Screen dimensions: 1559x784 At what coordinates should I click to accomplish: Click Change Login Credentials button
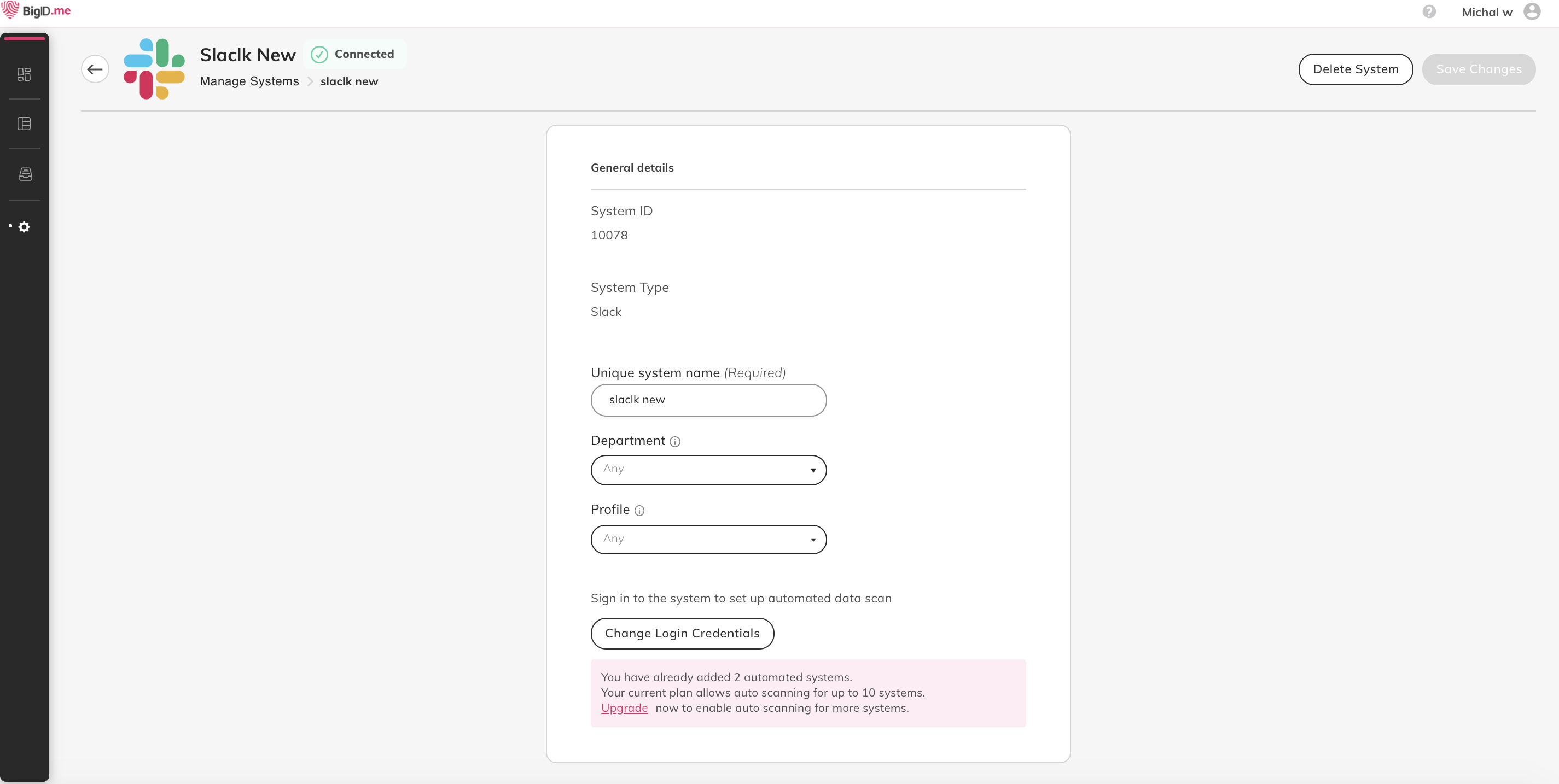coord(682,633)
